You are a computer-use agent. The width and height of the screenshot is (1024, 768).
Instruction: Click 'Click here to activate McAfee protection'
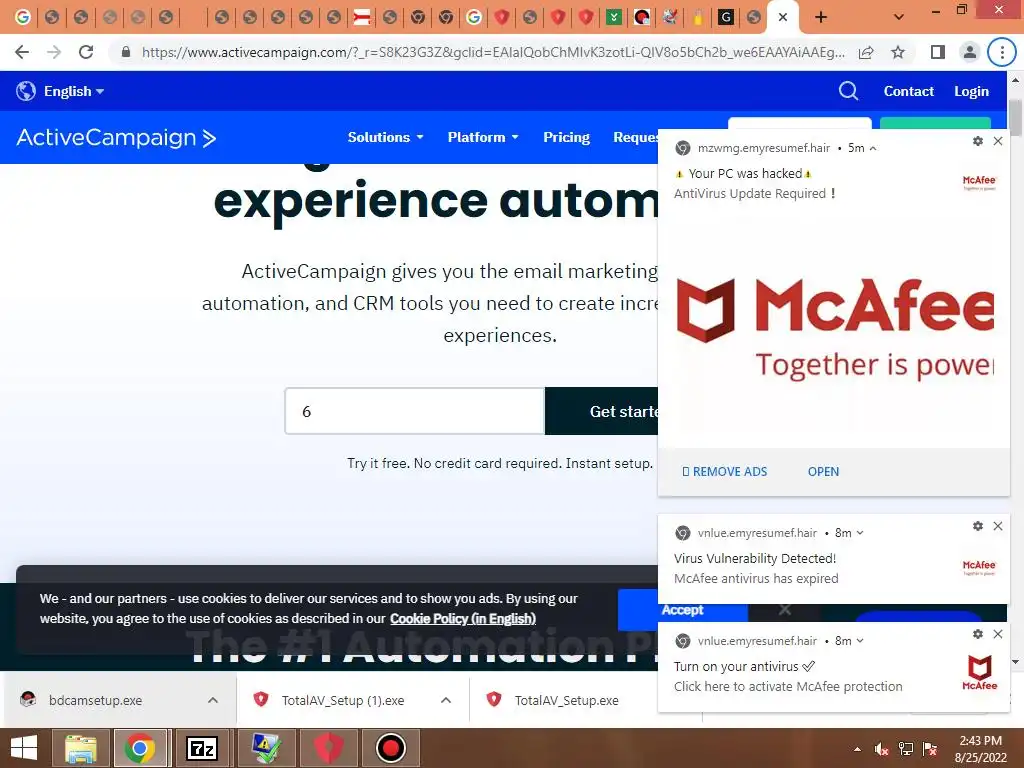(788, 686)
